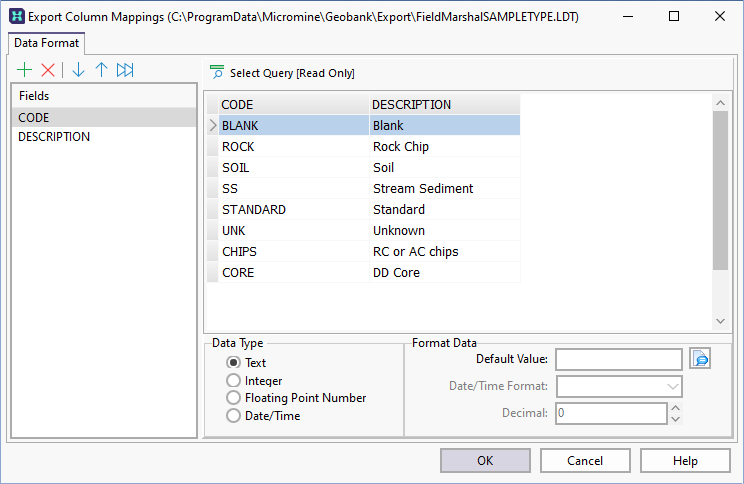This screenshot has width=744, height=484.
Task: Select the Text data type radio button
Action: click(x=234, y=363)
